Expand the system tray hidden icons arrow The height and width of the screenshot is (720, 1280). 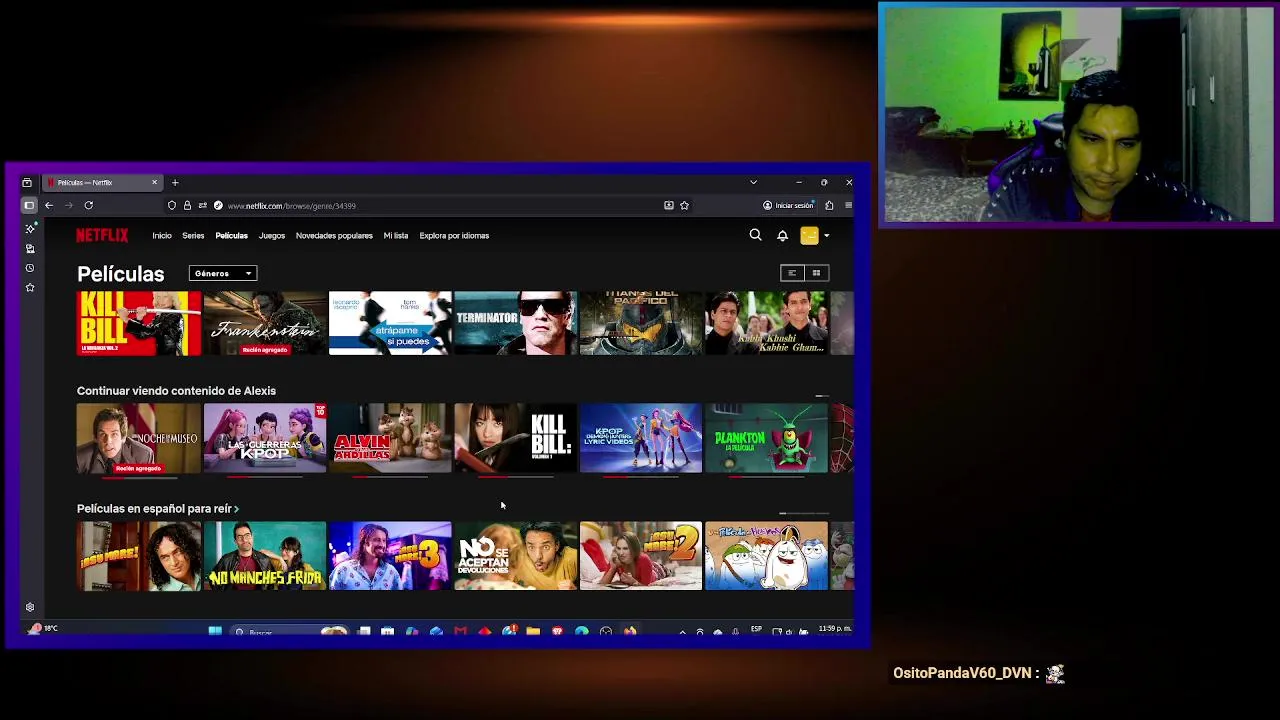click(x=682, y=632)
